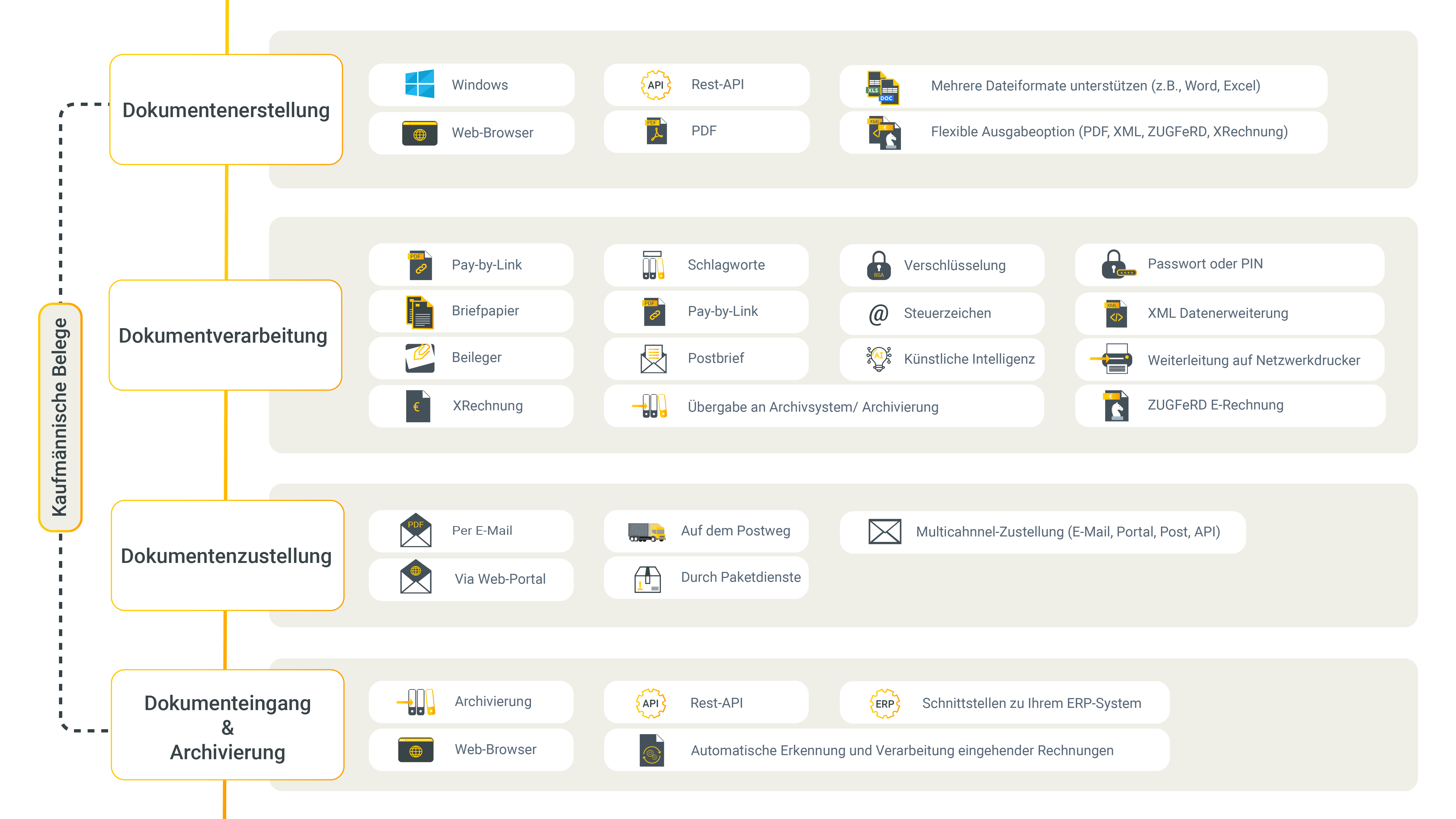The height and width of the screenshot is (819, 1456).
Task: Click the Steuerzeichen label
Action: [x=947, y=313]
